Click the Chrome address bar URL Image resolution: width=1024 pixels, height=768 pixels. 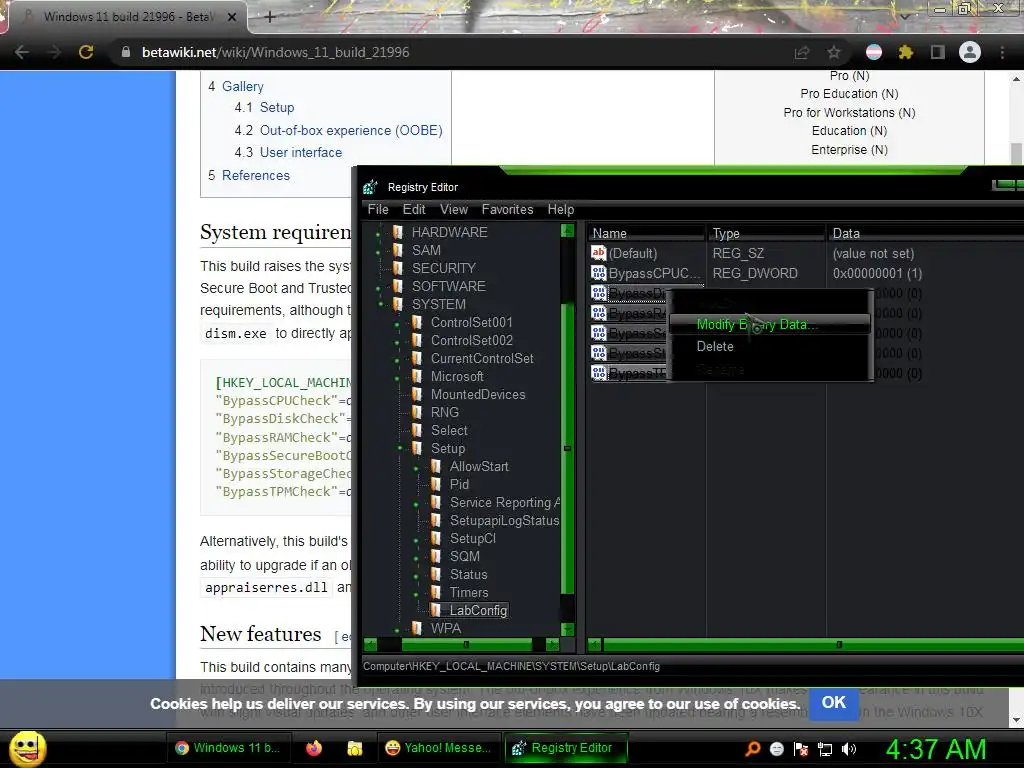(276, 52)
